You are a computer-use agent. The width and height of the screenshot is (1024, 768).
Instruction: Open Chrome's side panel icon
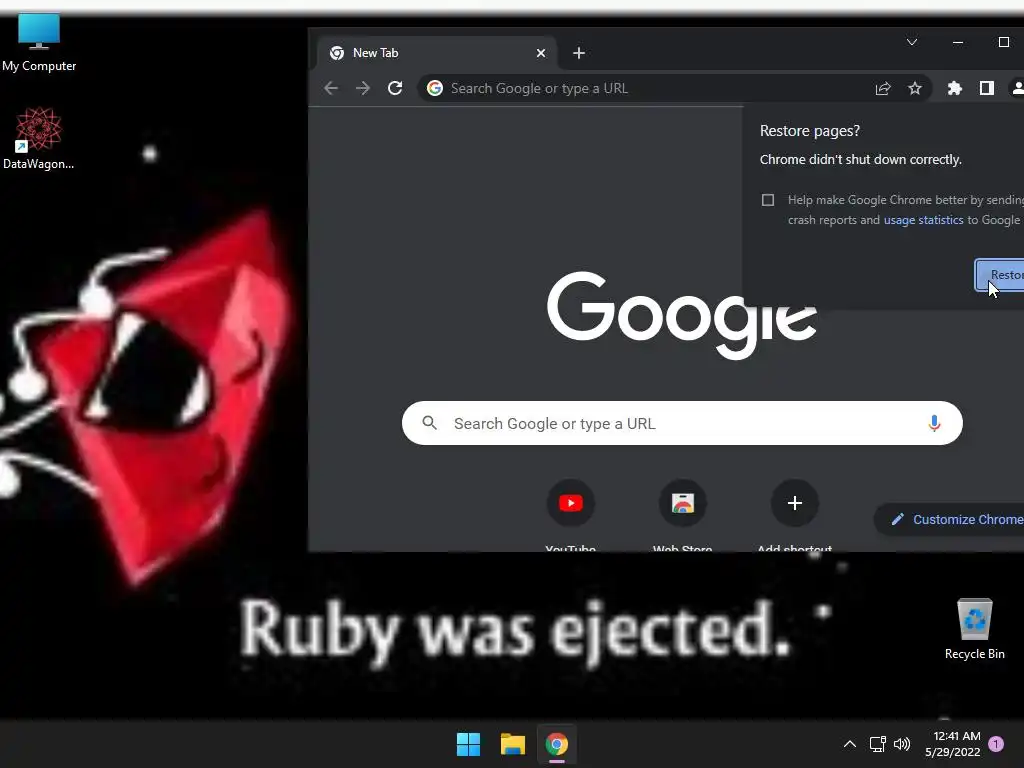[987, 88]
